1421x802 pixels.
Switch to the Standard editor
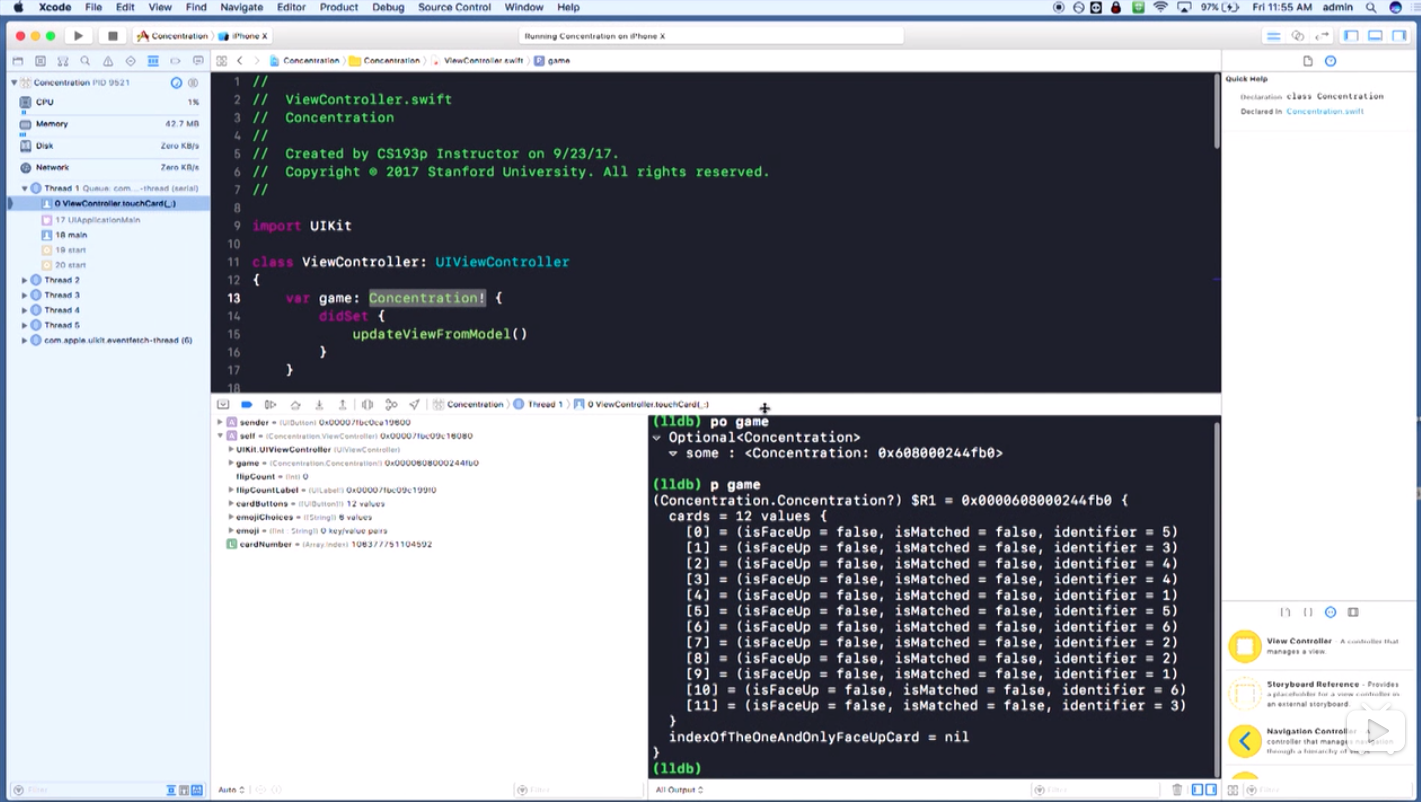point(1273,36)
